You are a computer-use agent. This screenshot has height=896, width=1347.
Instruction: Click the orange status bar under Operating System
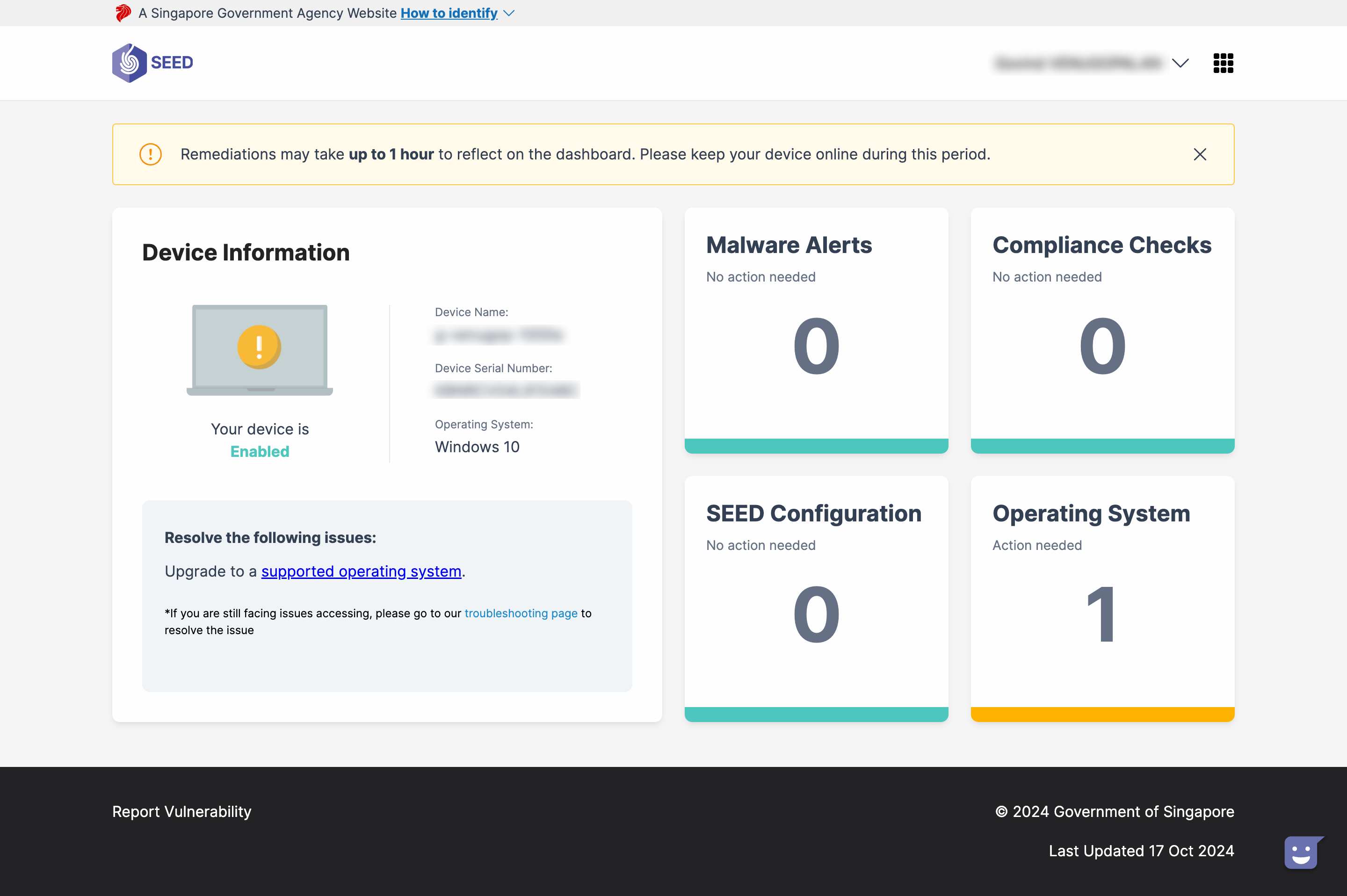click(1102, 714)
